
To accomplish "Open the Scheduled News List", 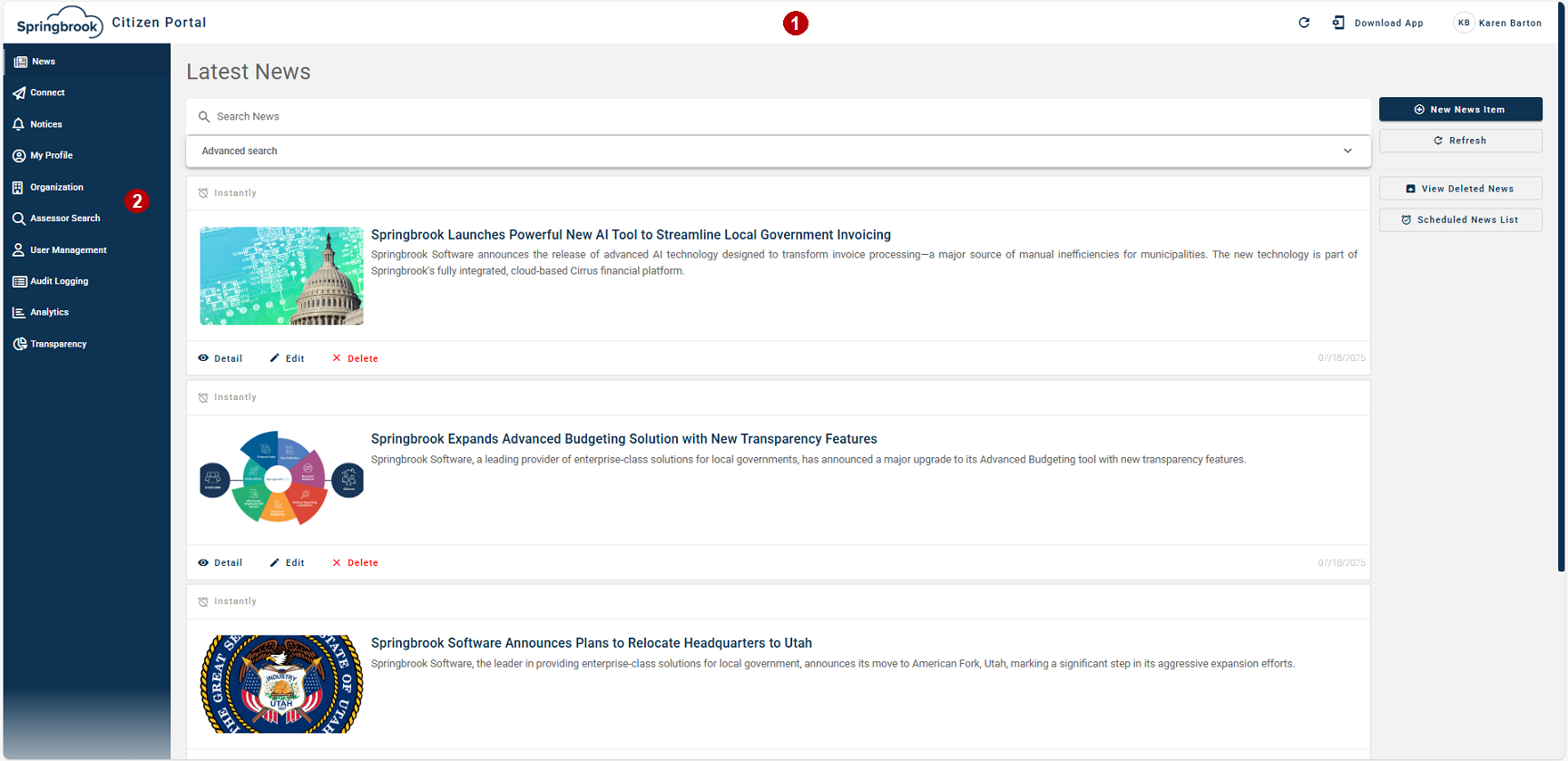I will tap(1460, 220).
